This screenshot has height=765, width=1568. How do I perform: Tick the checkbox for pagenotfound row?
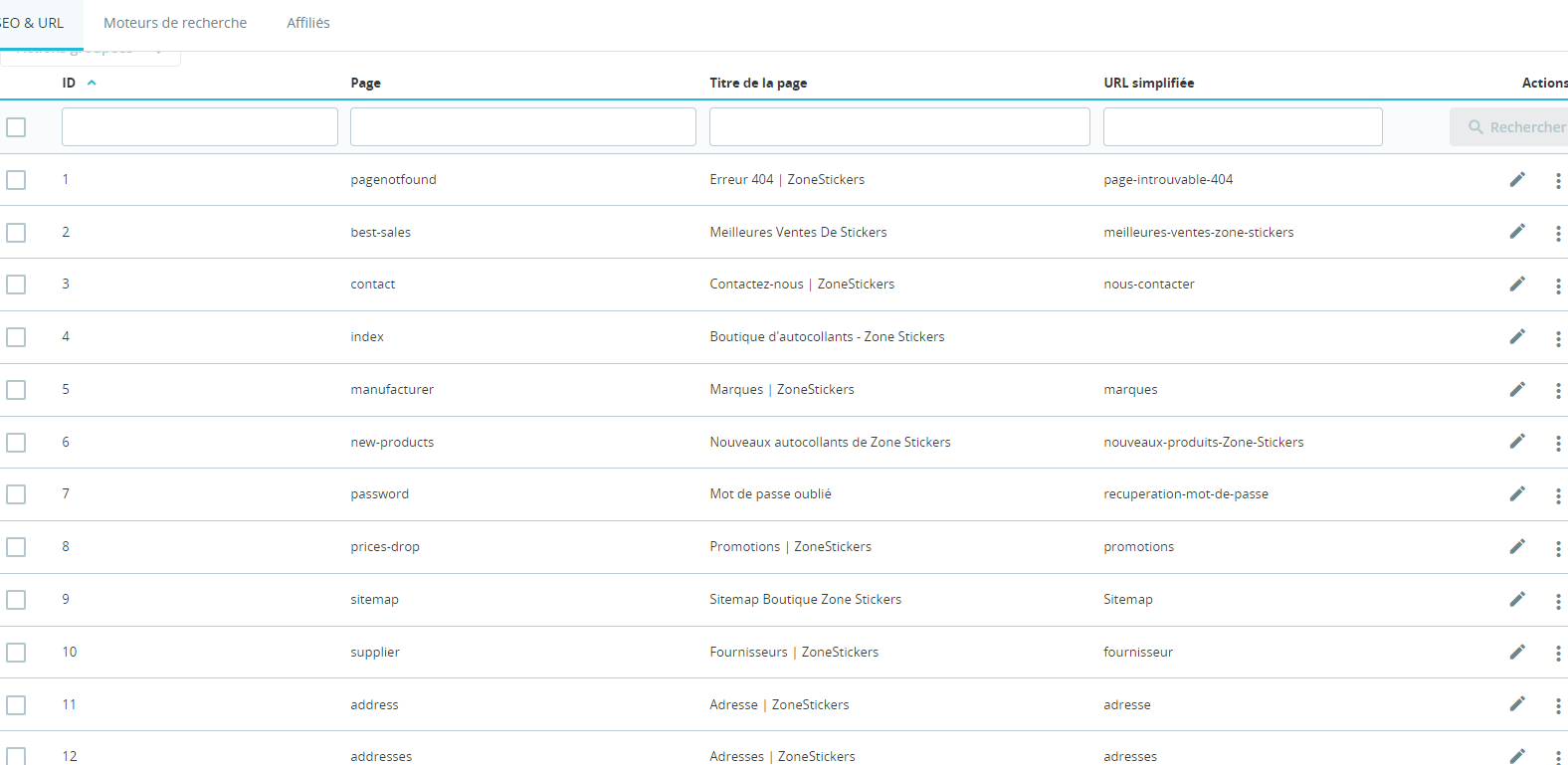(x=16, y=180)
